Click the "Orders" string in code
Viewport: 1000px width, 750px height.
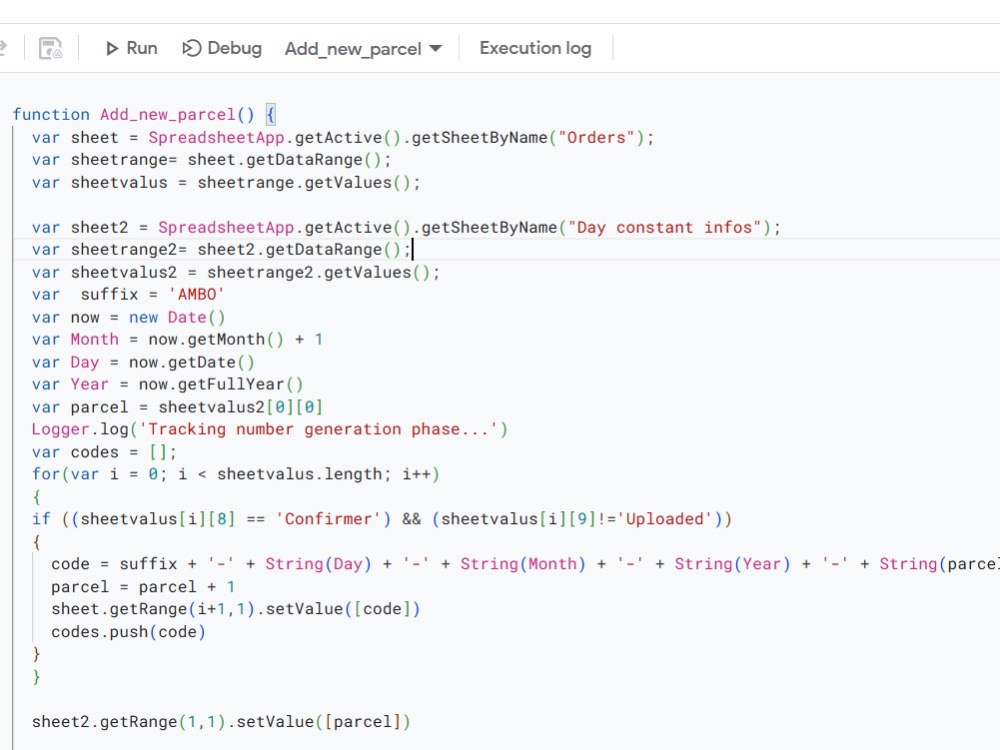click(596, 138)
